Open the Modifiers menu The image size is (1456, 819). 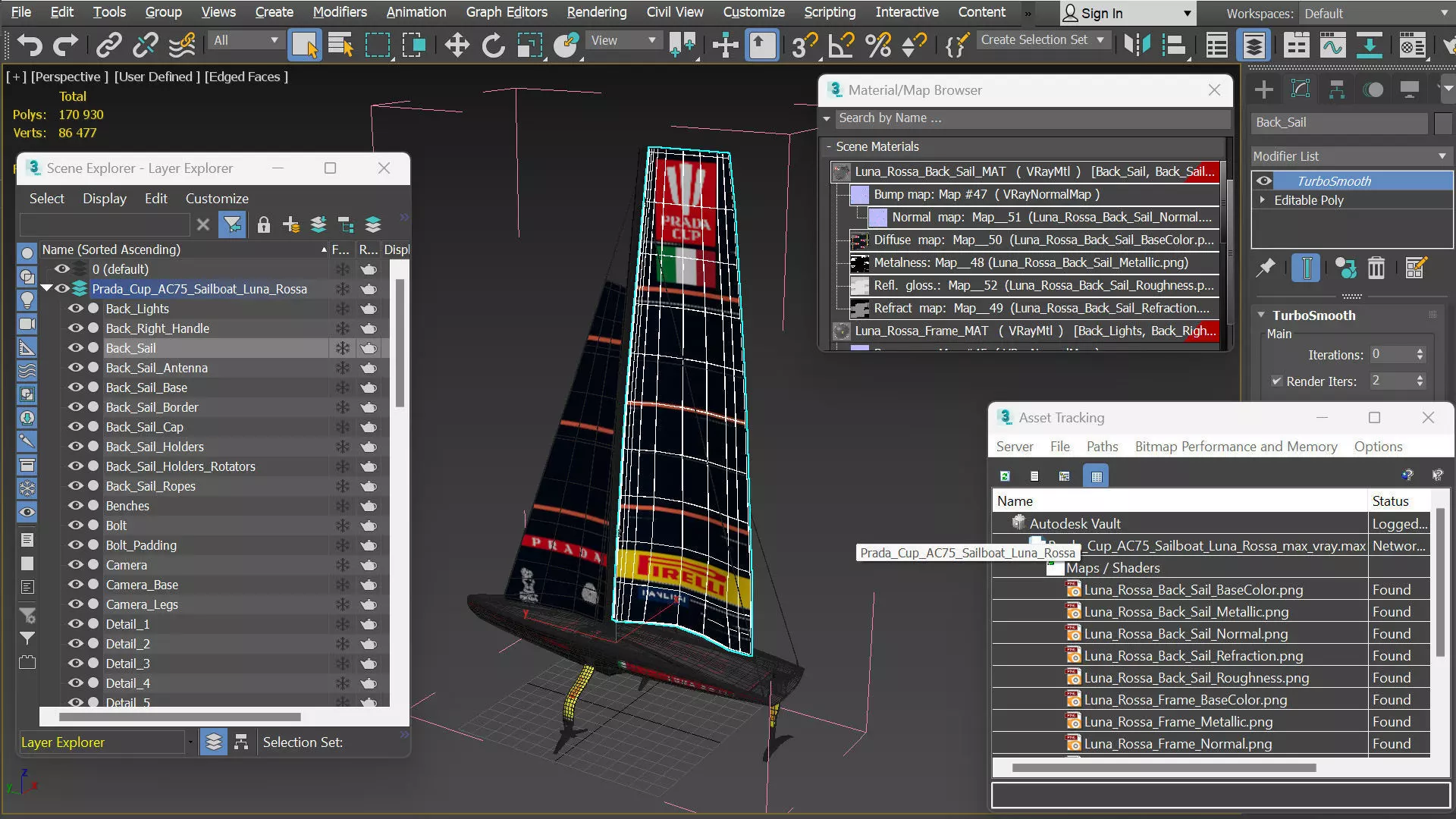(x=340, y=12)
